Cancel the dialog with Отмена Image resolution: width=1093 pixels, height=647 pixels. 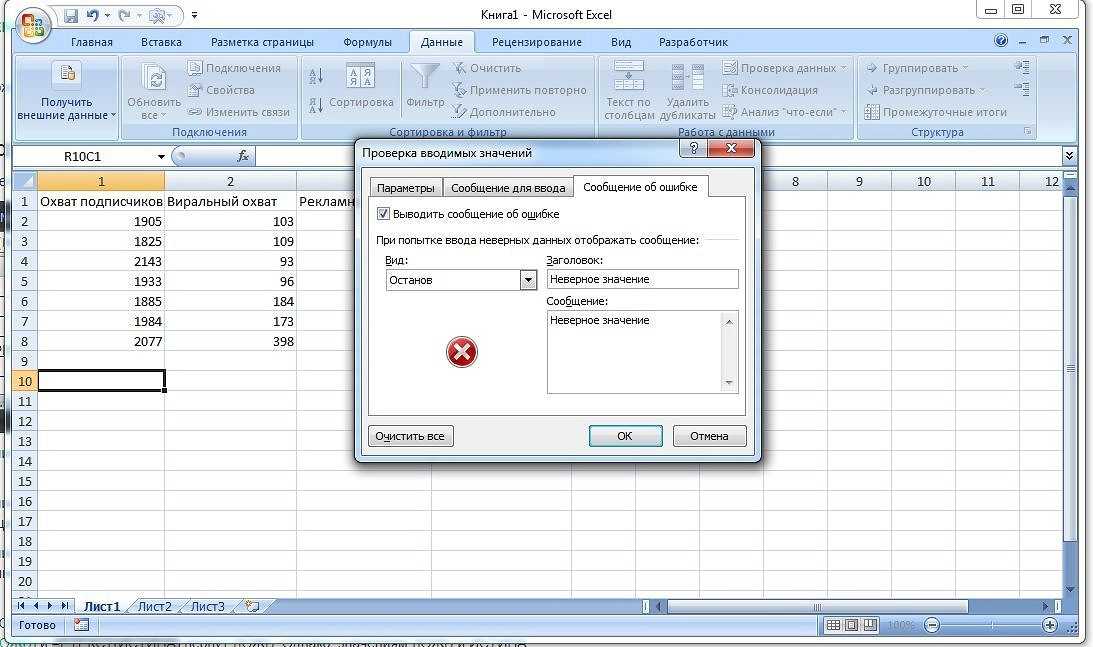tap(710, 436)
